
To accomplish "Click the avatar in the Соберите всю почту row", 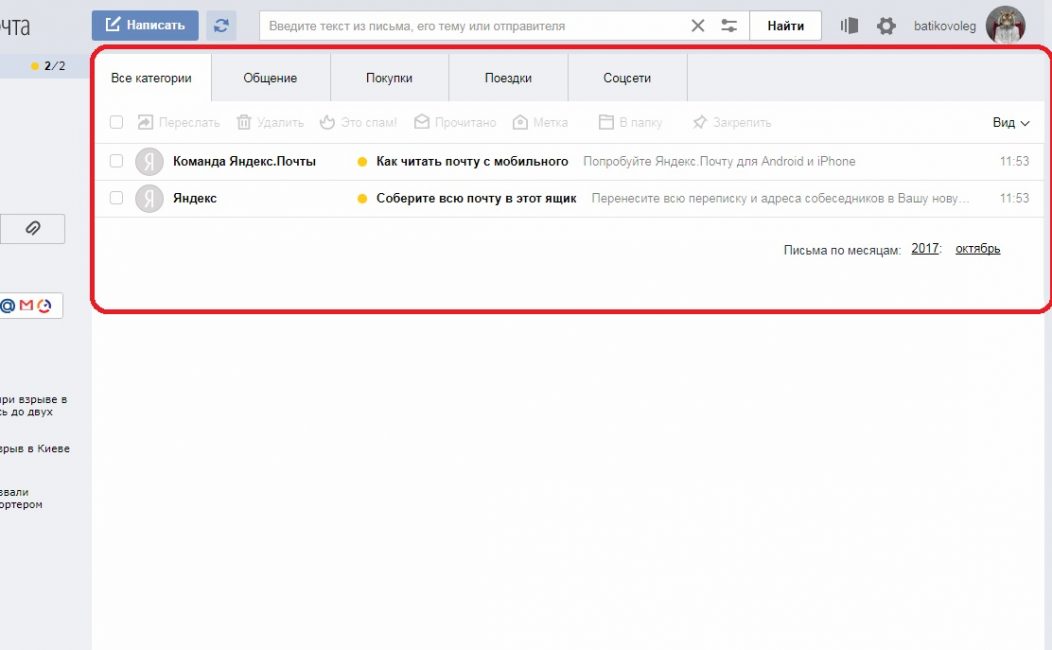I will tap(149, 199).
